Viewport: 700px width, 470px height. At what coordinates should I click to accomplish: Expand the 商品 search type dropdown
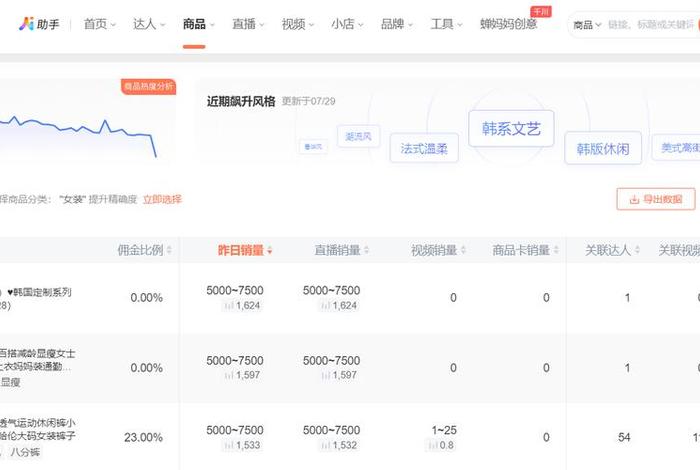click(587, 25)
